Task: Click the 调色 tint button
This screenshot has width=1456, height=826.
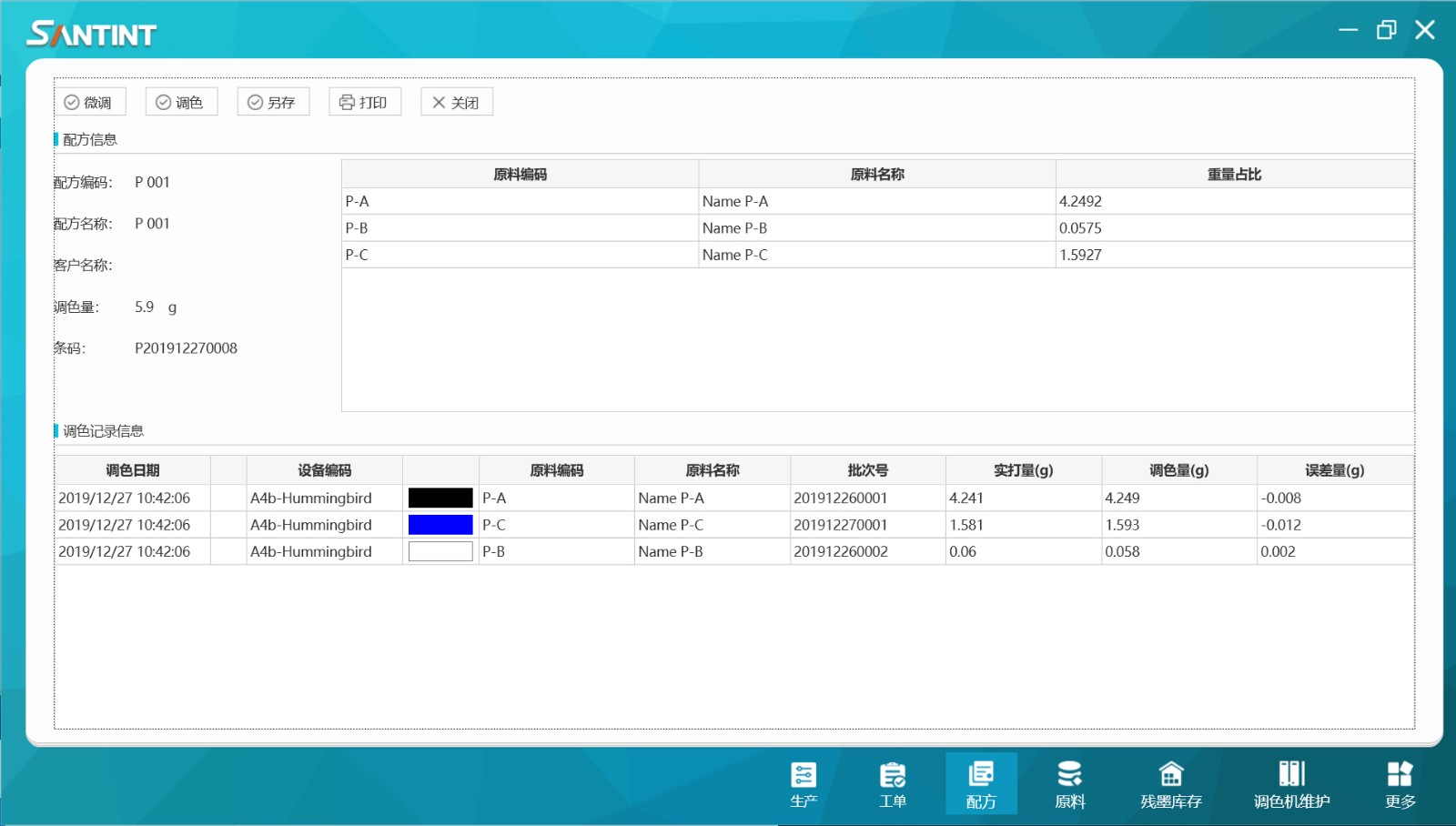Action: tap(181, 102)
